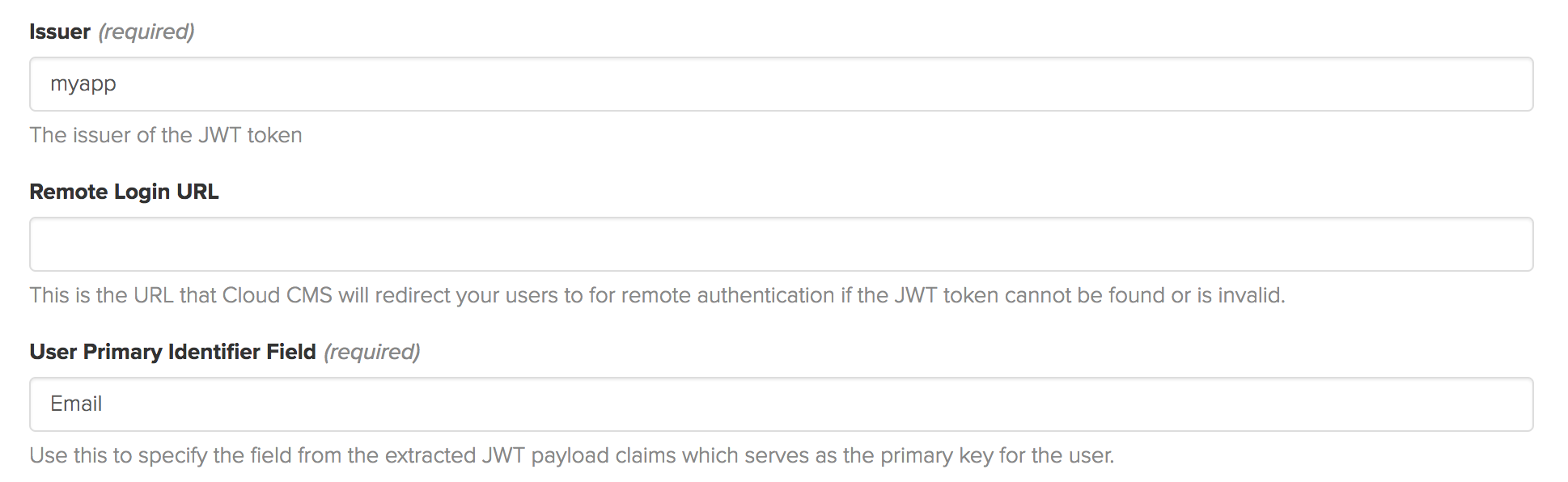Click the Remote Login URL label
1568x482 pixels.
click(123, 192)
